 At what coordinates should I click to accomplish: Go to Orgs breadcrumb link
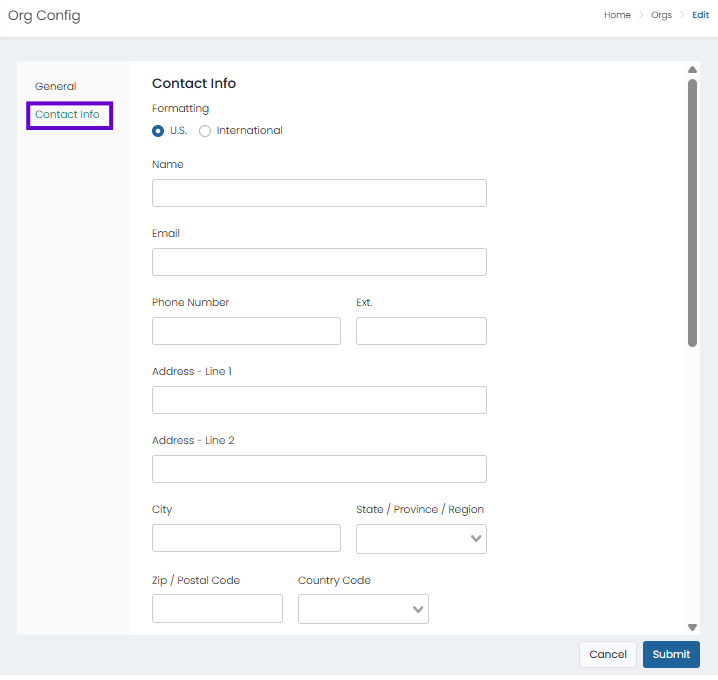pyautogui.click(x=661, y=15)
